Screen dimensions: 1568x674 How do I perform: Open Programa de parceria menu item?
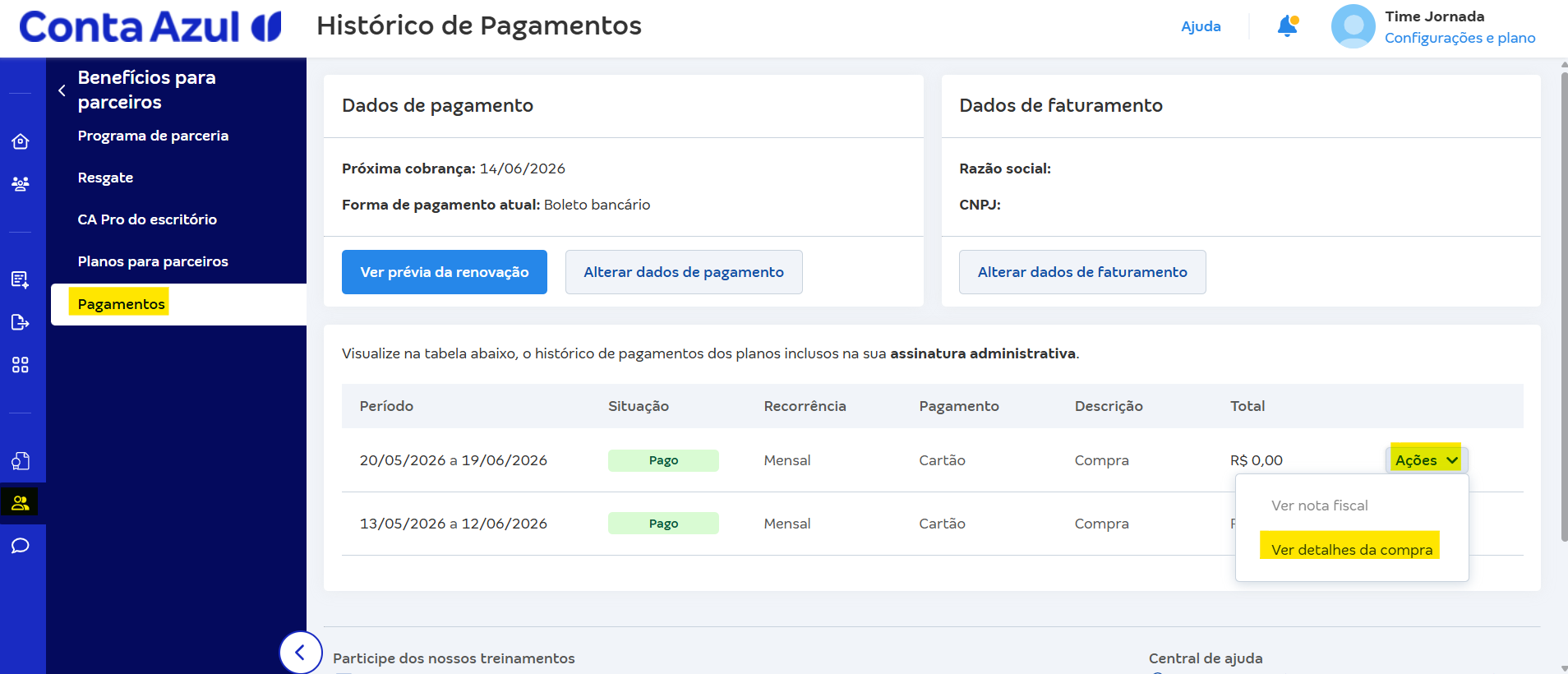coord(153,136)
